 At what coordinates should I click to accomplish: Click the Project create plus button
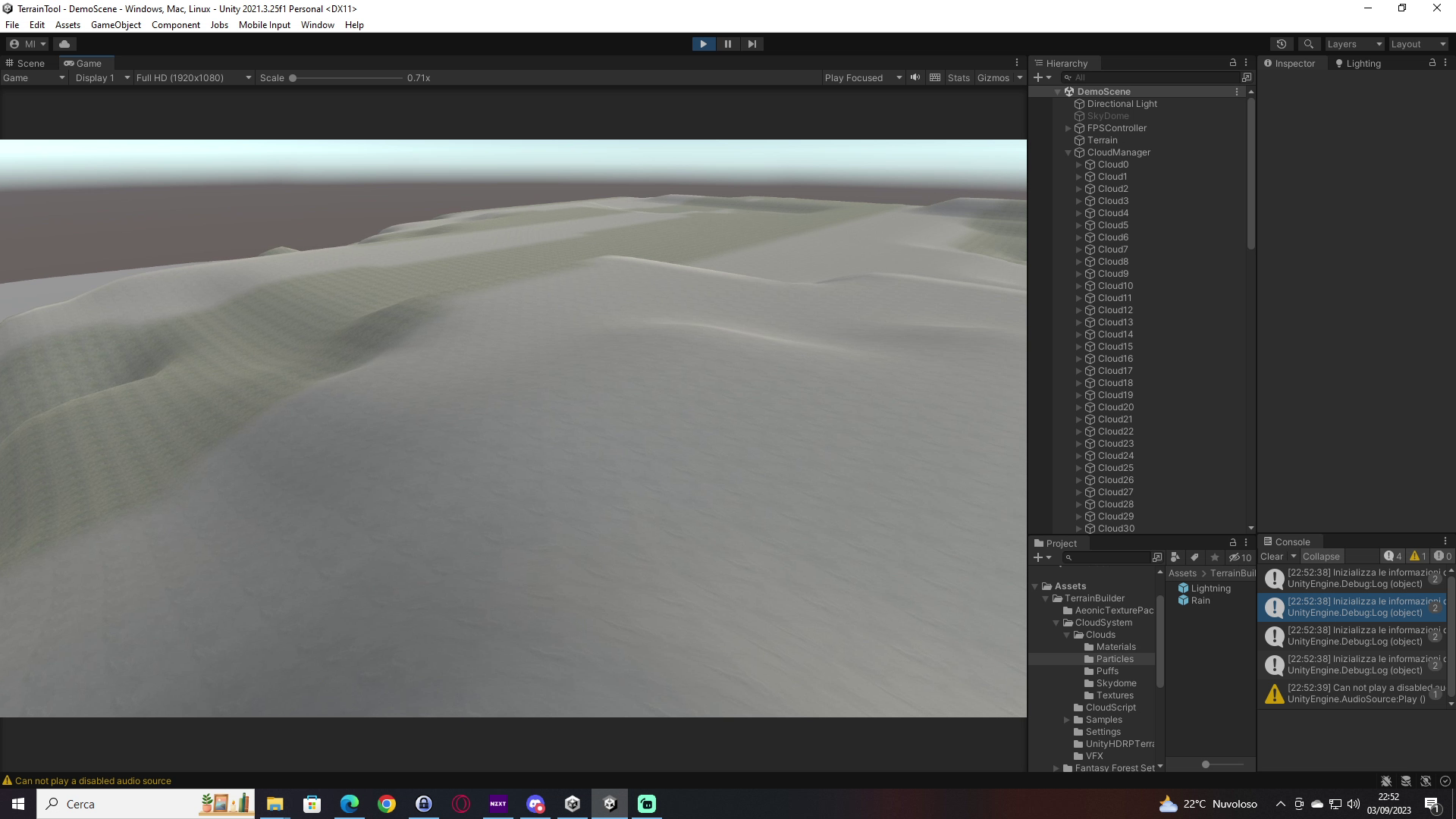[x=1042, y=557]
